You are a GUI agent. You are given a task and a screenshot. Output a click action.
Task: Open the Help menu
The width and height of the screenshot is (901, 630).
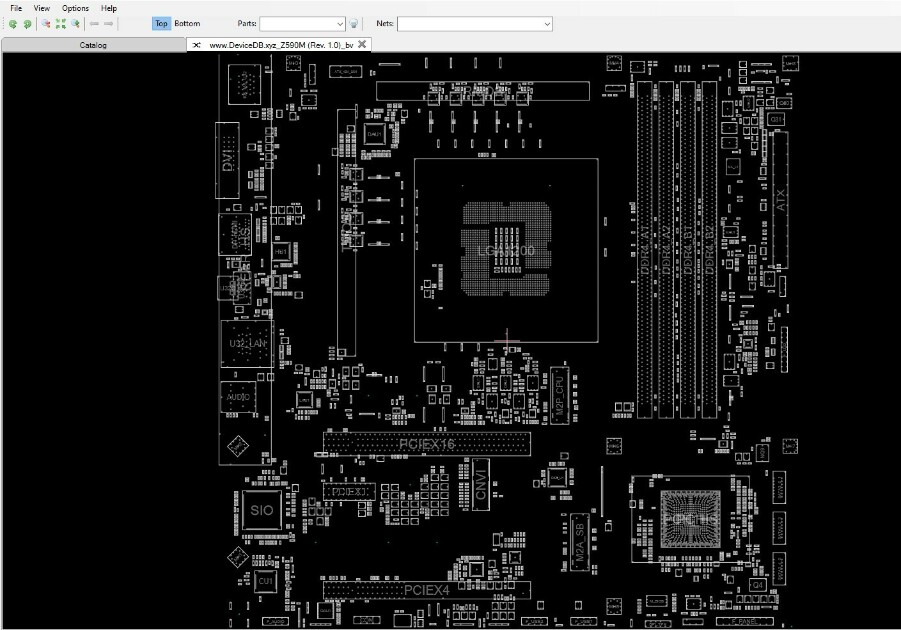point(109,8)
